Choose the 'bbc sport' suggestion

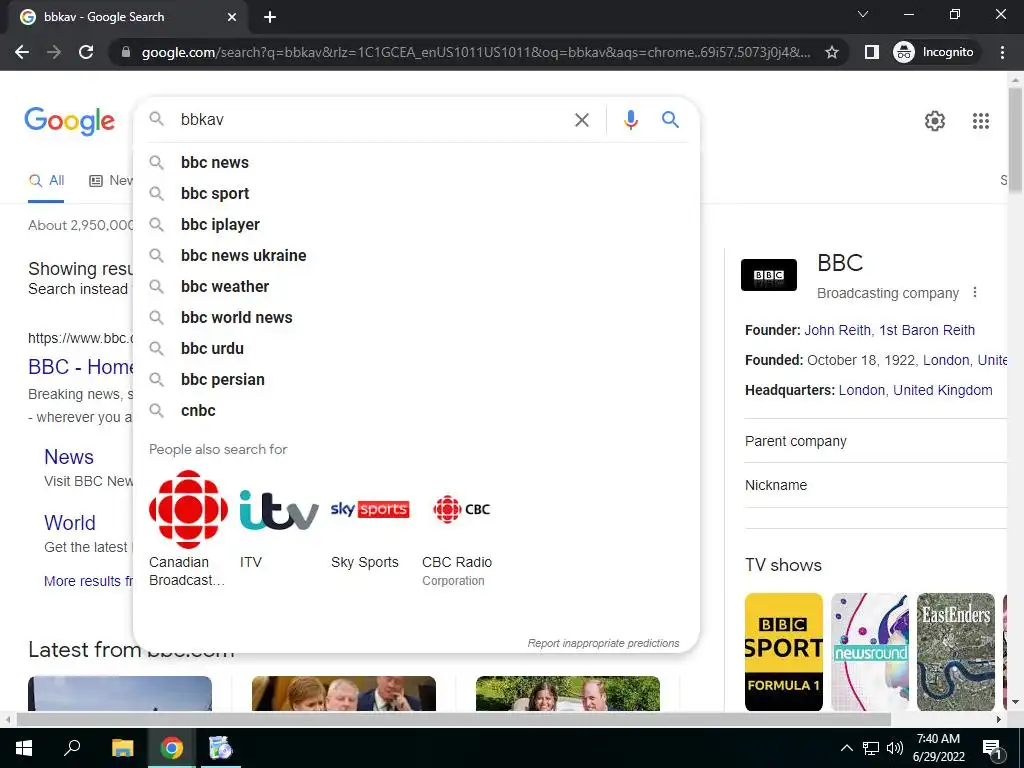click(416, 193)
